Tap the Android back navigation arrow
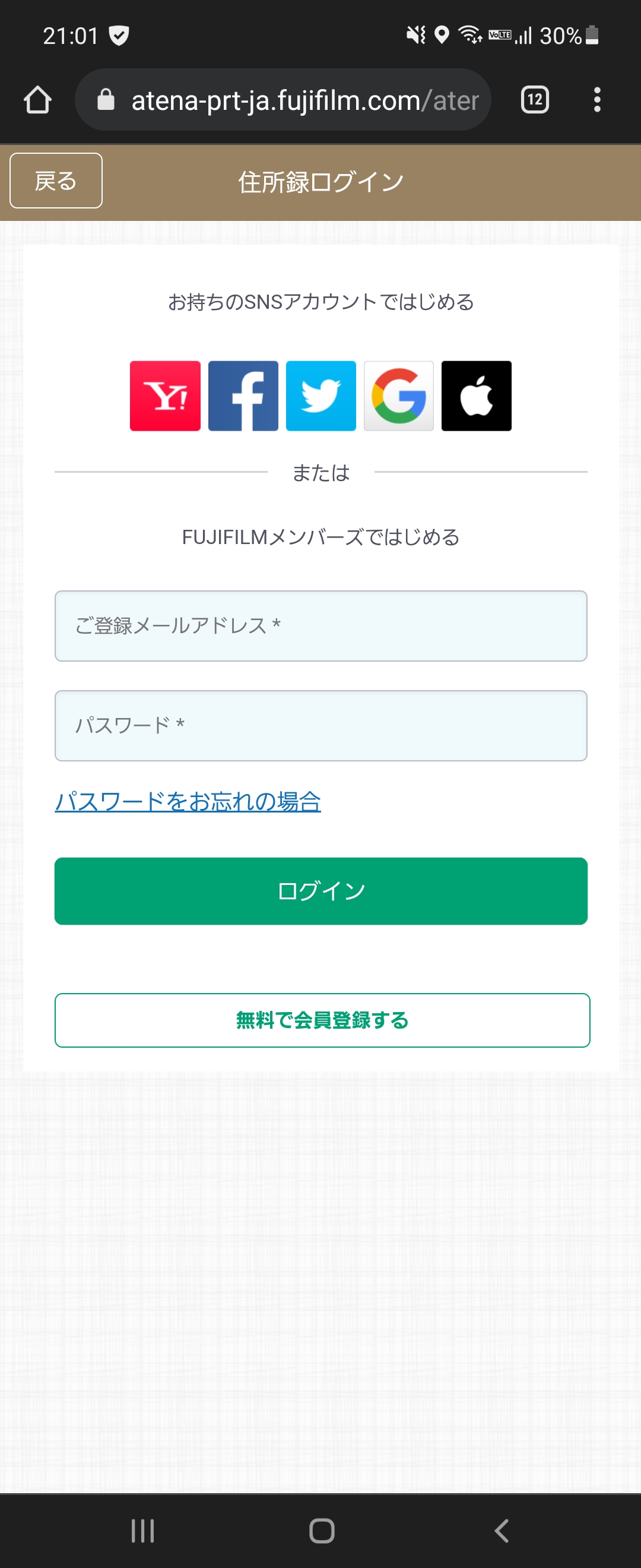The width and height of the screenshot is (641, 1568). pyautogui.click(x=501, y=1530)
